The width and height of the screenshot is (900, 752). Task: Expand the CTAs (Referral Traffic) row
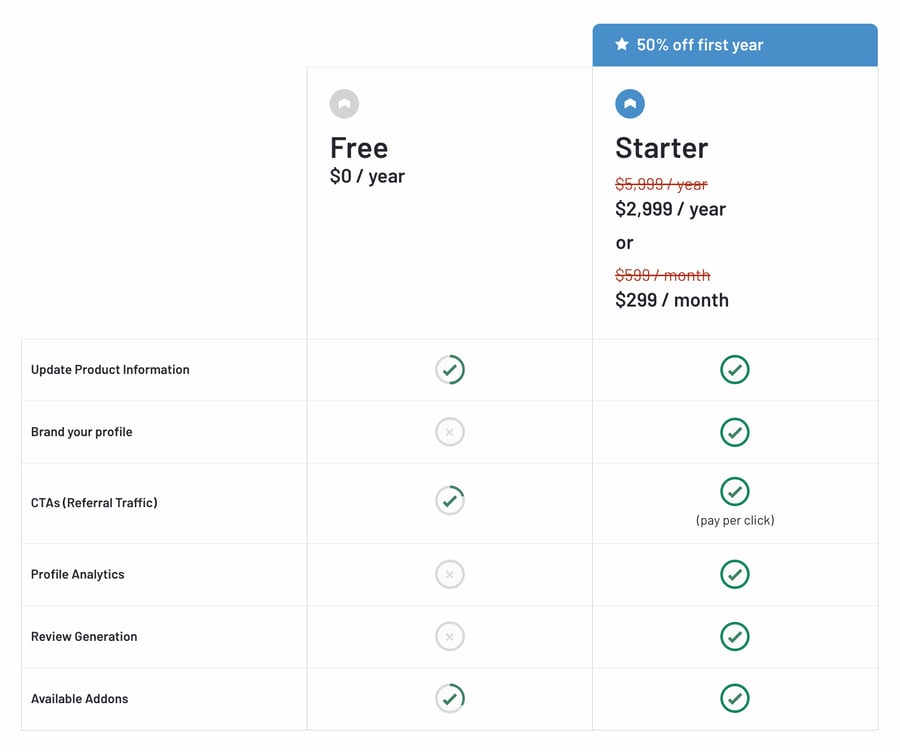pos(95,502)
